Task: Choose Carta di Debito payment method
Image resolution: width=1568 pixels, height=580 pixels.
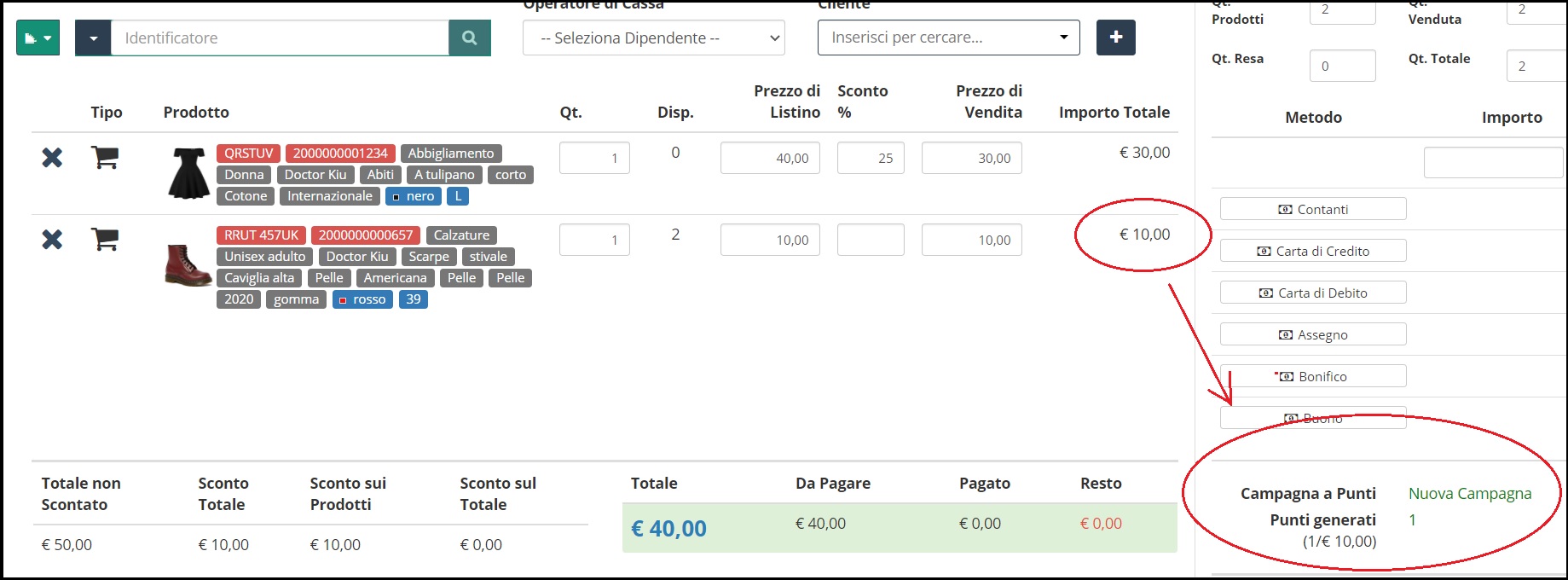Action: click(x=1313, y=293)
